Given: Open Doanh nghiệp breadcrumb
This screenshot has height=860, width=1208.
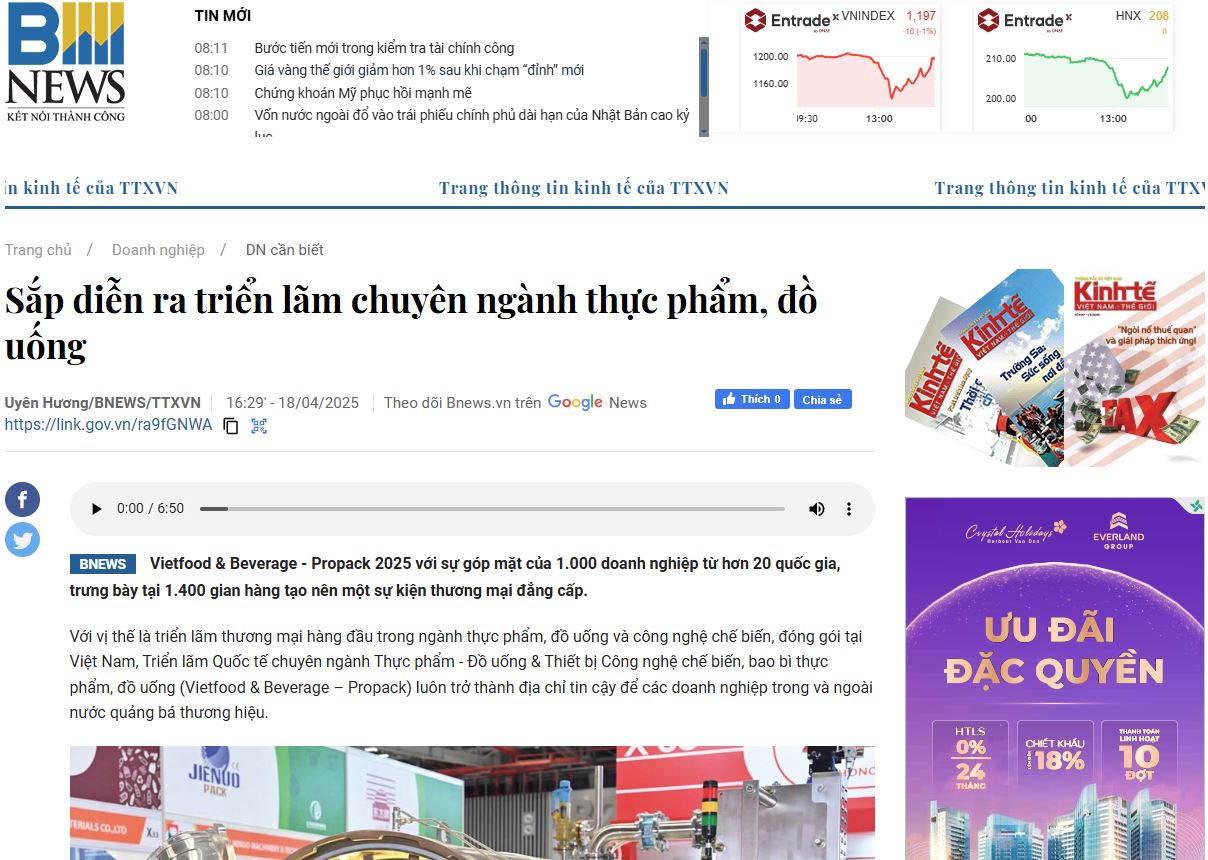Looking at the screenshot, I should (158, 250).
